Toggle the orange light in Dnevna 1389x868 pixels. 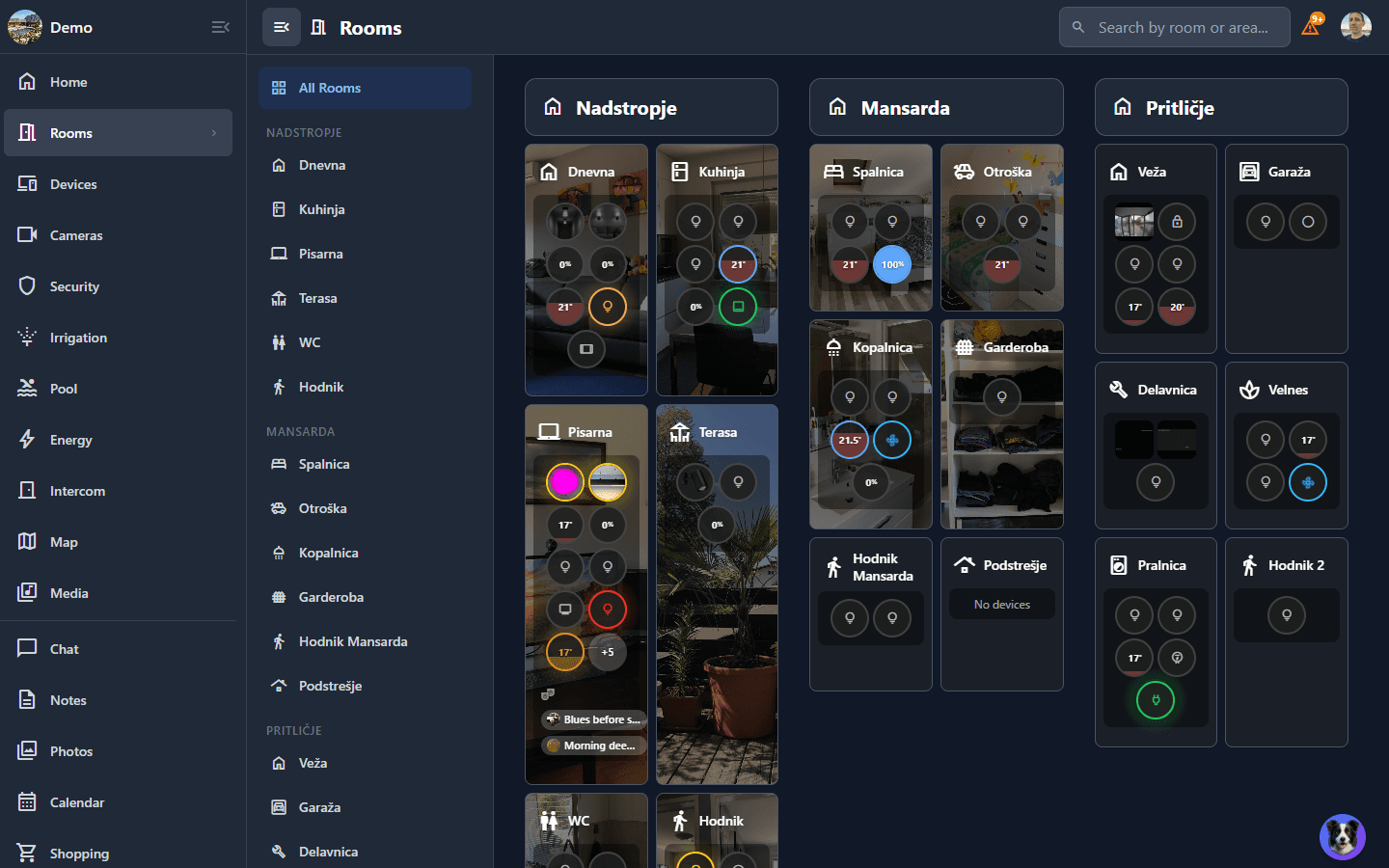point(608,307)
